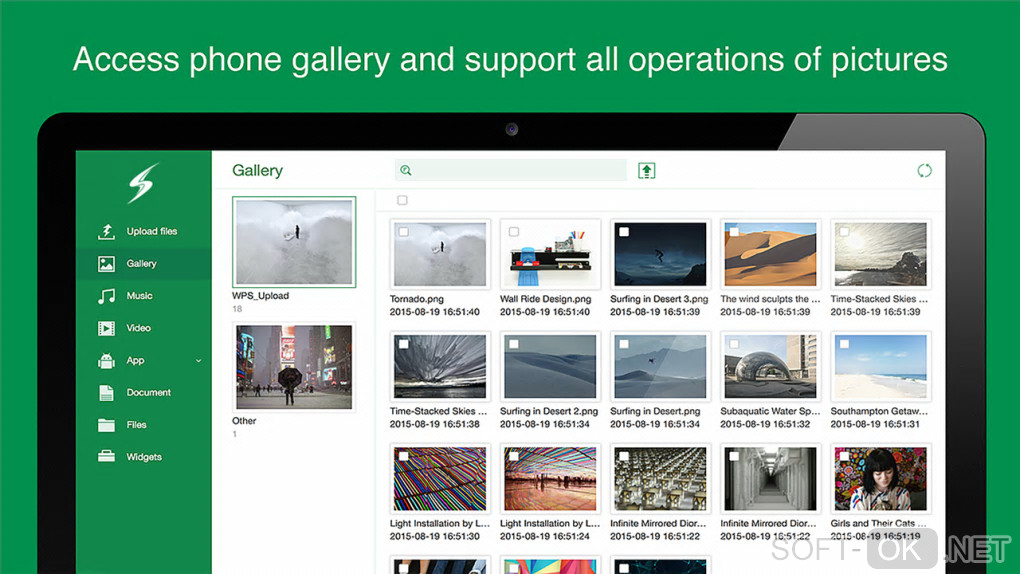Screen dimensions: 1020x574
Task: Click the refresh icon in the Gallery header
Action: 924,171
